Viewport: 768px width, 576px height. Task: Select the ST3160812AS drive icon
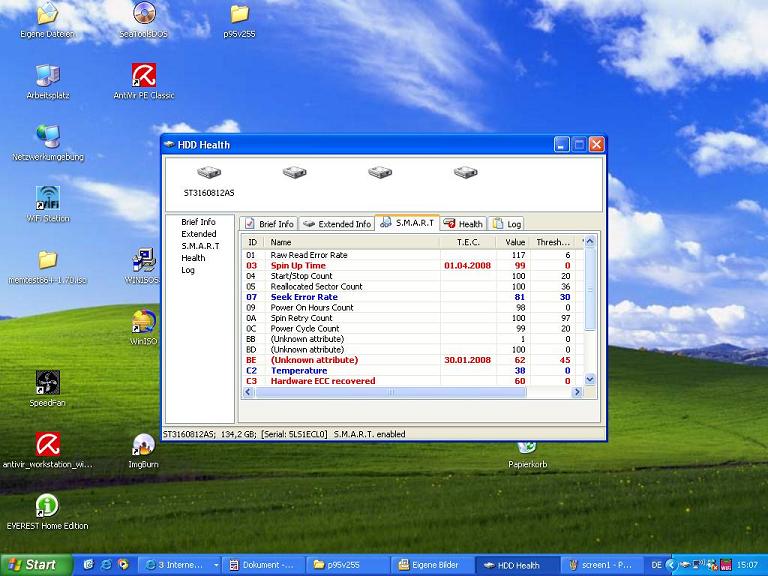tap(209, 173)
